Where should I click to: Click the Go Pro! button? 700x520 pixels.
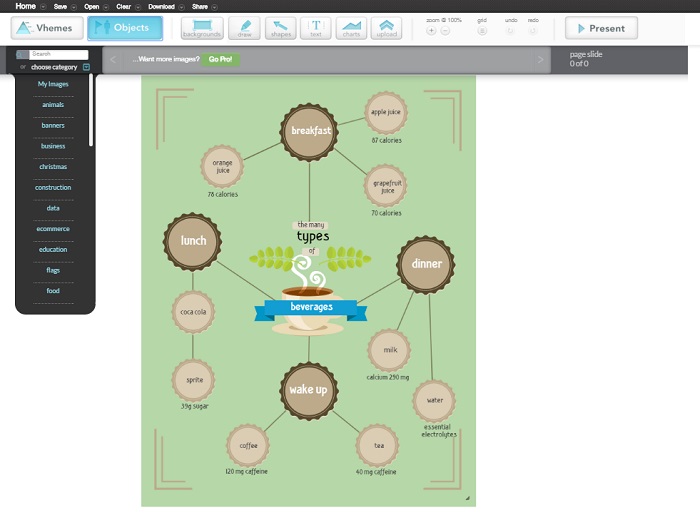click(220, 59)
